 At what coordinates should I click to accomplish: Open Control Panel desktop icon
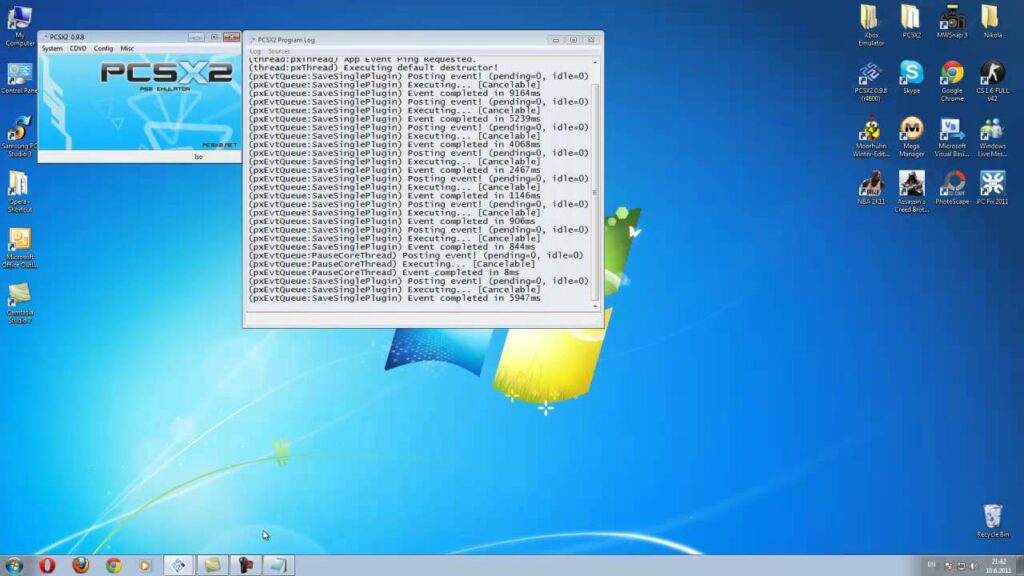coord(19,79)
